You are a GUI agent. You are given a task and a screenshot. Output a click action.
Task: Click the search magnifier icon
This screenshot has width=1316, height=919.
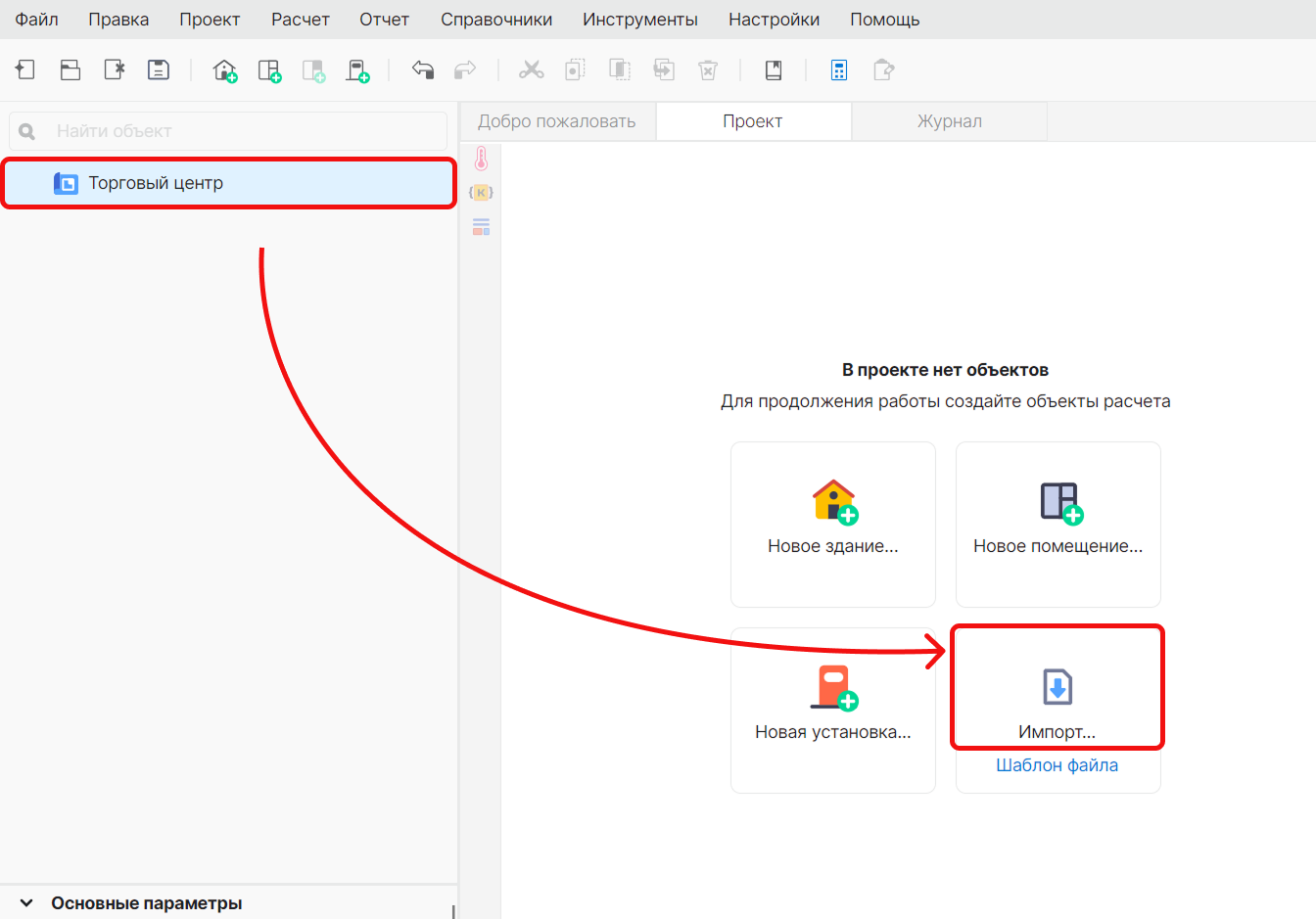[x=27, y=131]
